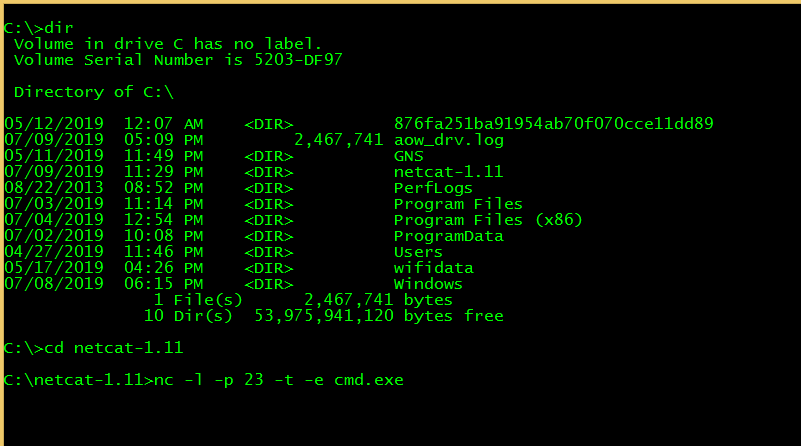Image resolution: width=801 pixels, height=446 pixels.
Task: Select the Users directory entry
Action: pos(418,252)
